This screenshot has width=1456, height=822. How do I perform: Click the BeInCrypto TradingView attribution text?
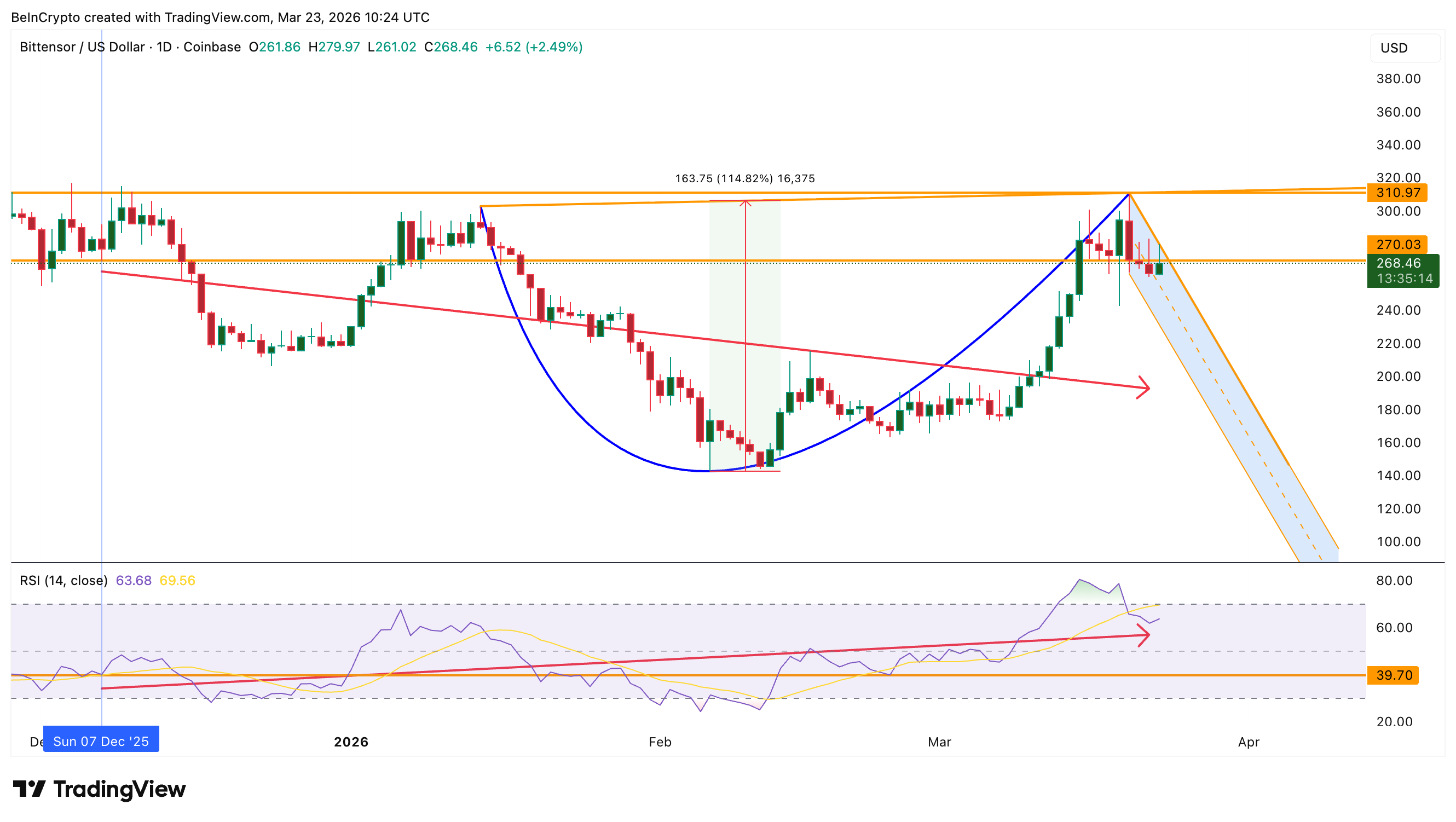[221, 16]
